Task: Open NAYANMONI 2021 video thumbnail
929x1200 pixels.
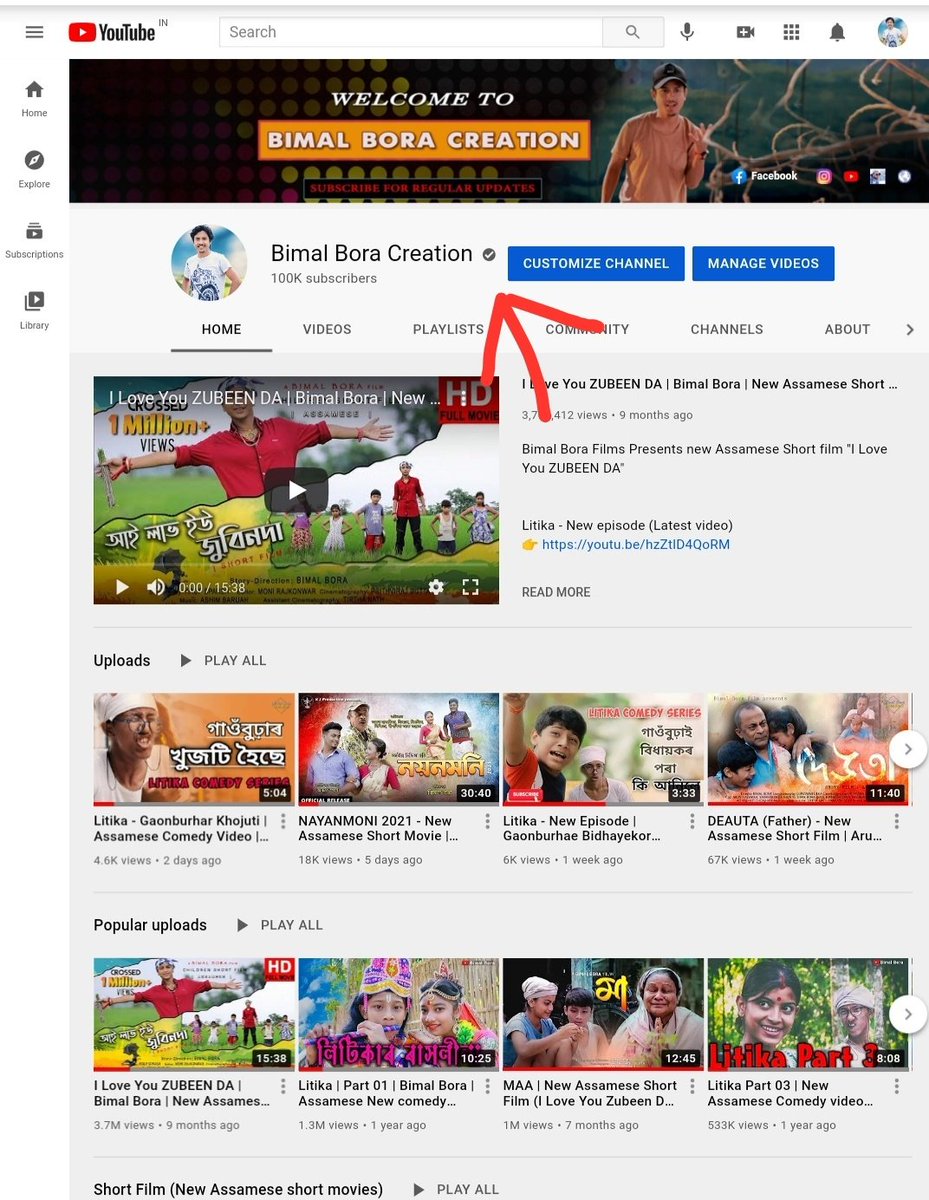Action: [398, 749]
